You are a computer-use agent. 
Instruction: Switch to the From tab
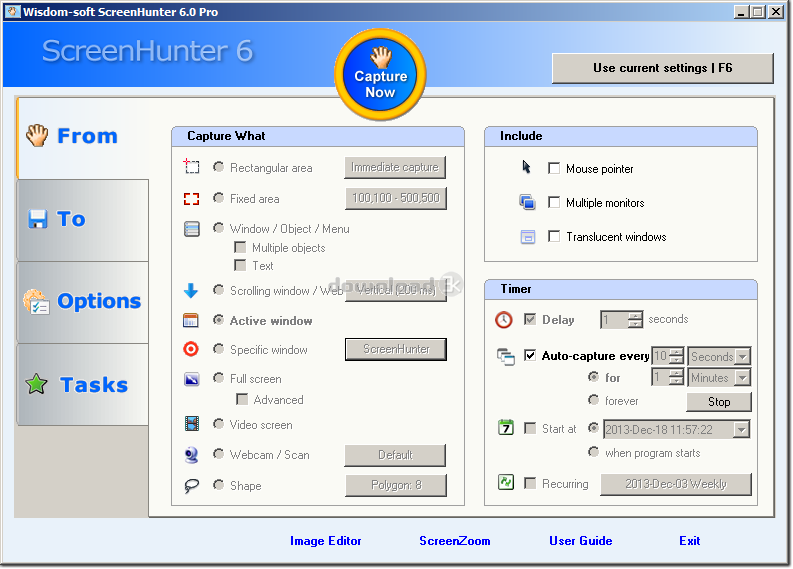82,137
